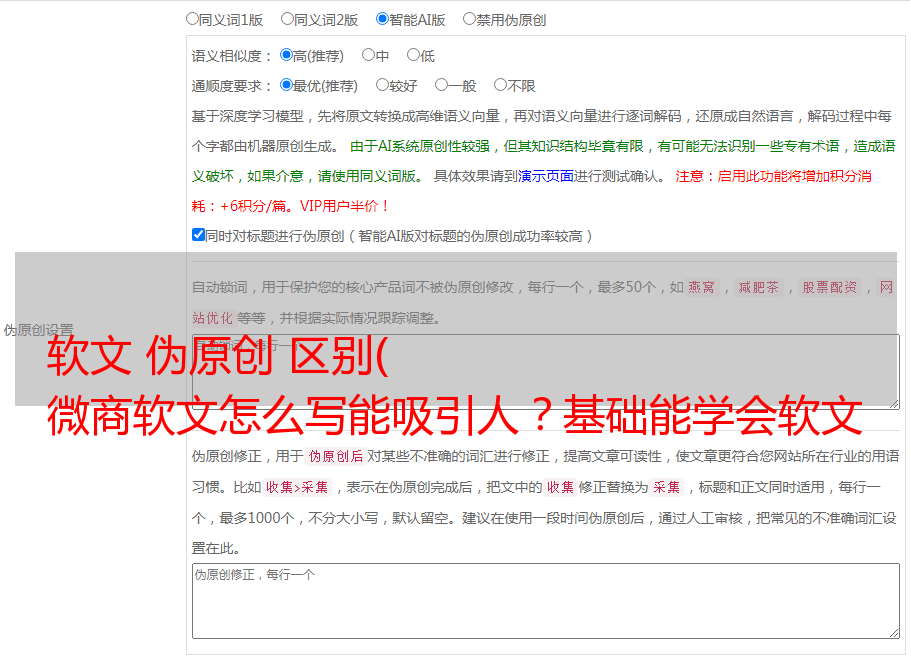
Task: Set 语义相似度 to 高(推荐)
Action: [286, 55]
